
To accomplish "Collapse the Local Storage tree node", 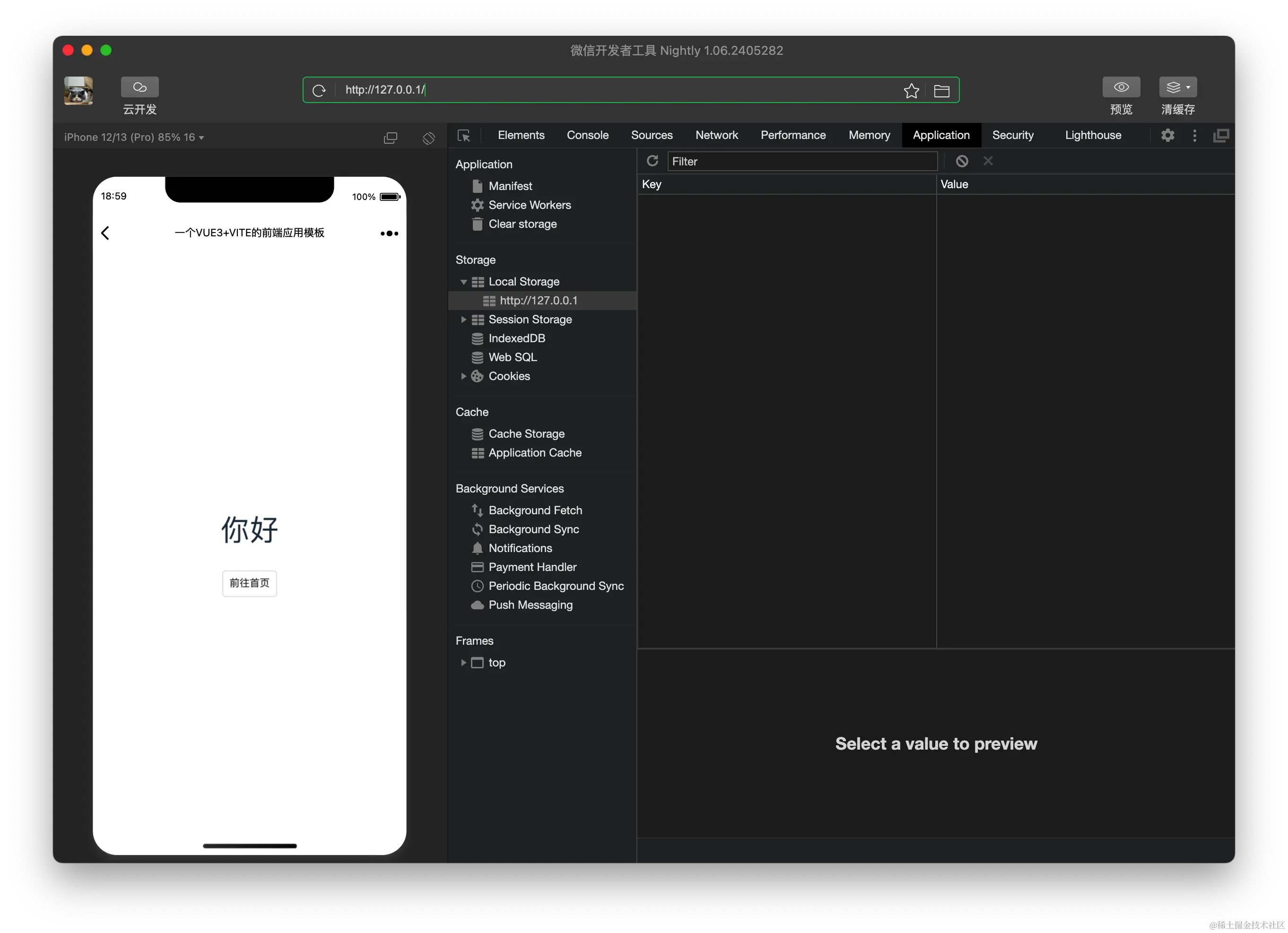I will (x=463, y=282).
